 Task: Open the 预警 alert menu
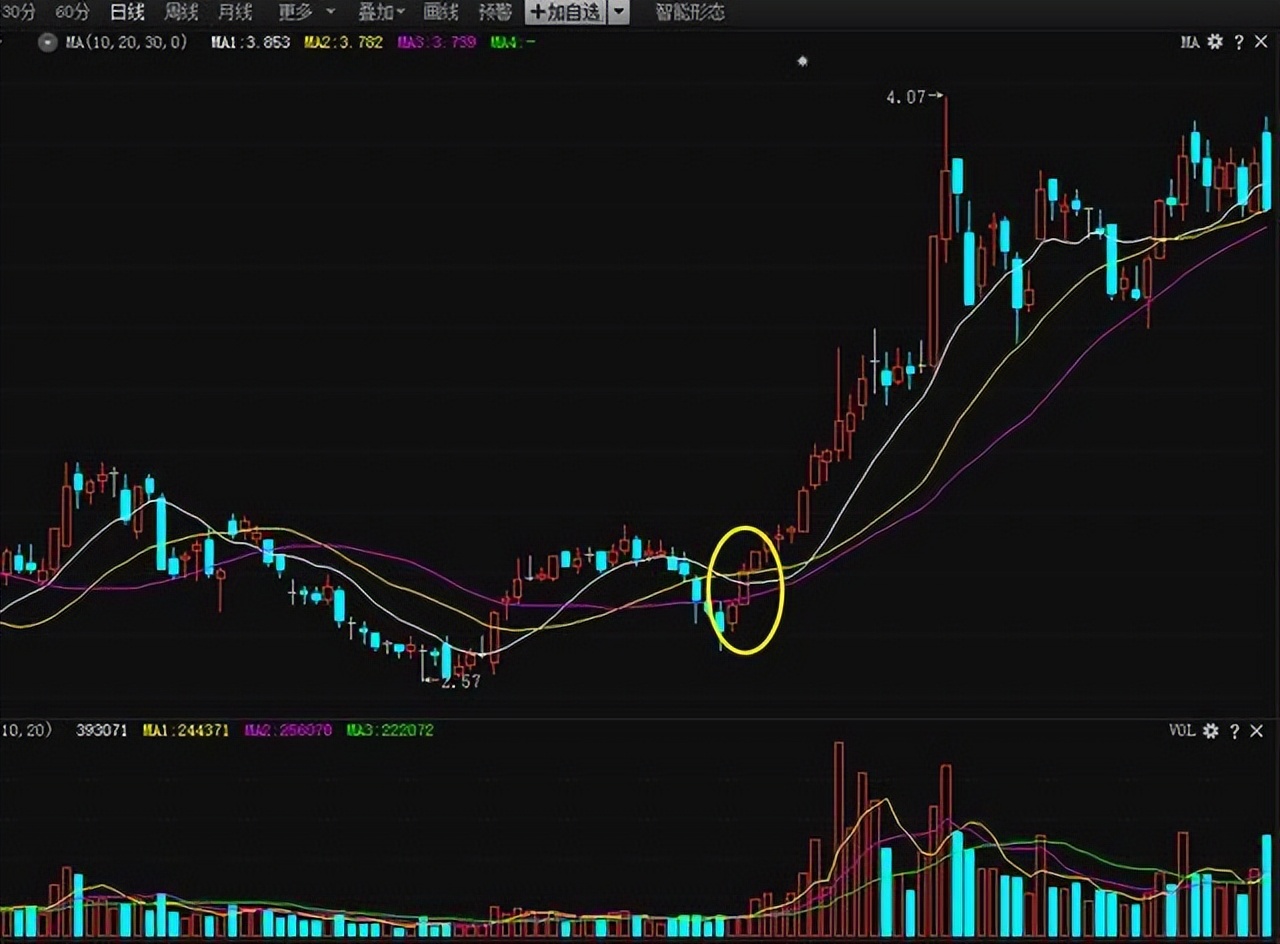tap(495, 12)
